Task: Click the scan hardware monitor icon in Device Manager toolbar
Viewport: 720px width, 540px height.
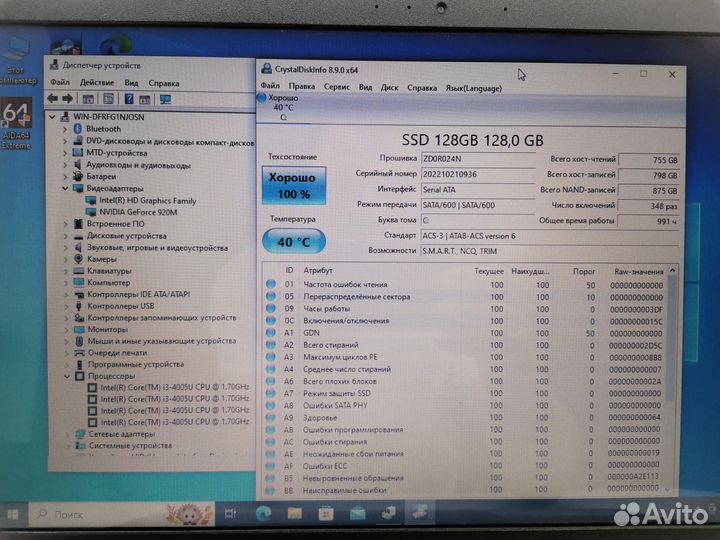Action: click(165, 99)
